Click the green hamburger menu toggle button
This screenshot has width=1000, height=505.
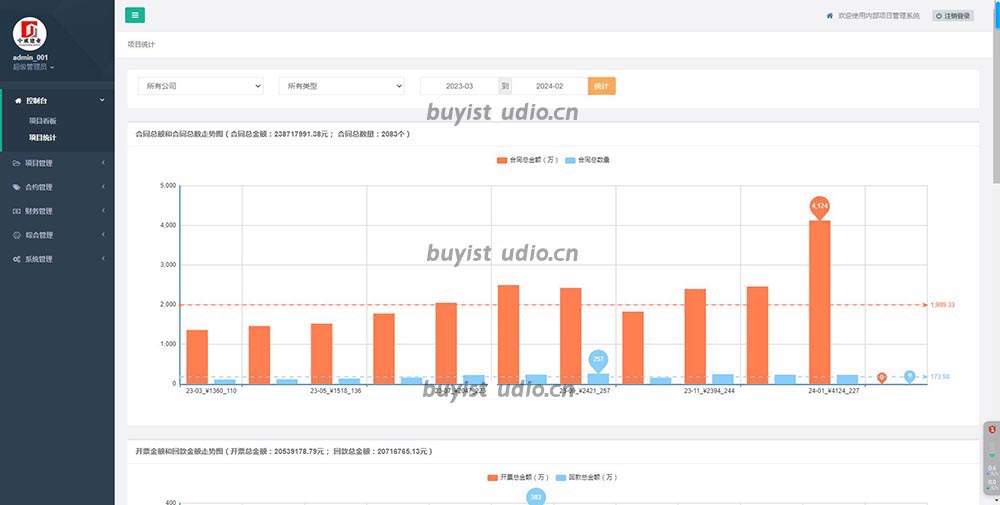135,15
